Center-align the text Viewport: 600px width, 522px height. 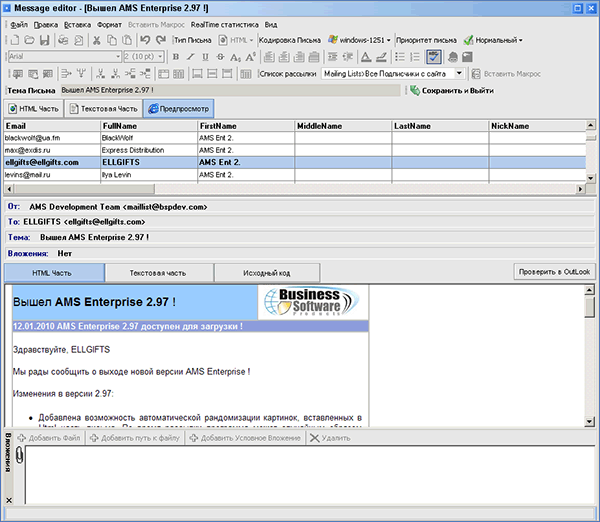pos(284,57)
